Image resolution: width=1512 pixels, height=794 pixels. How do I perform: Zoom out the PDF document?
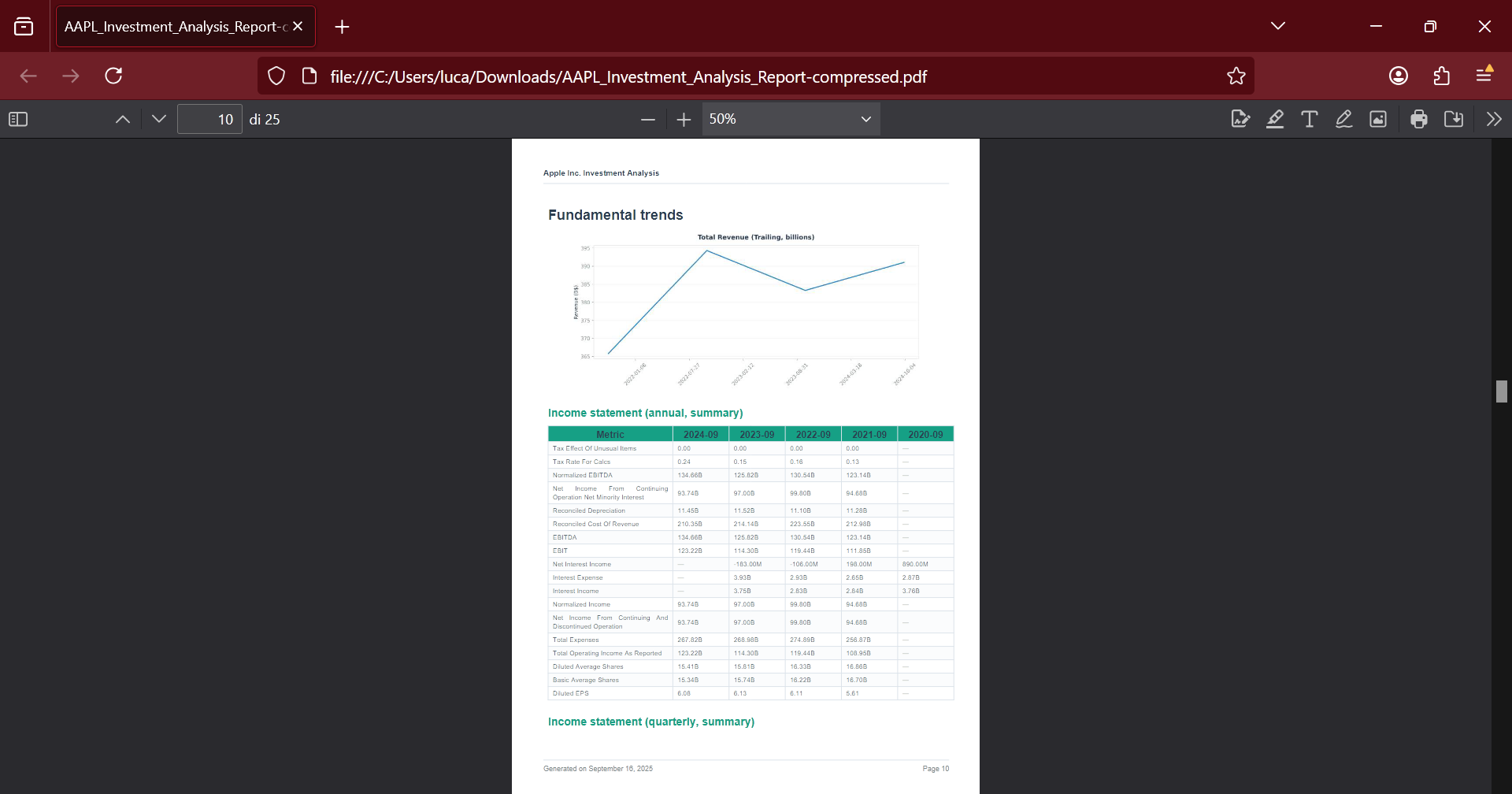(x=648, y=119)
